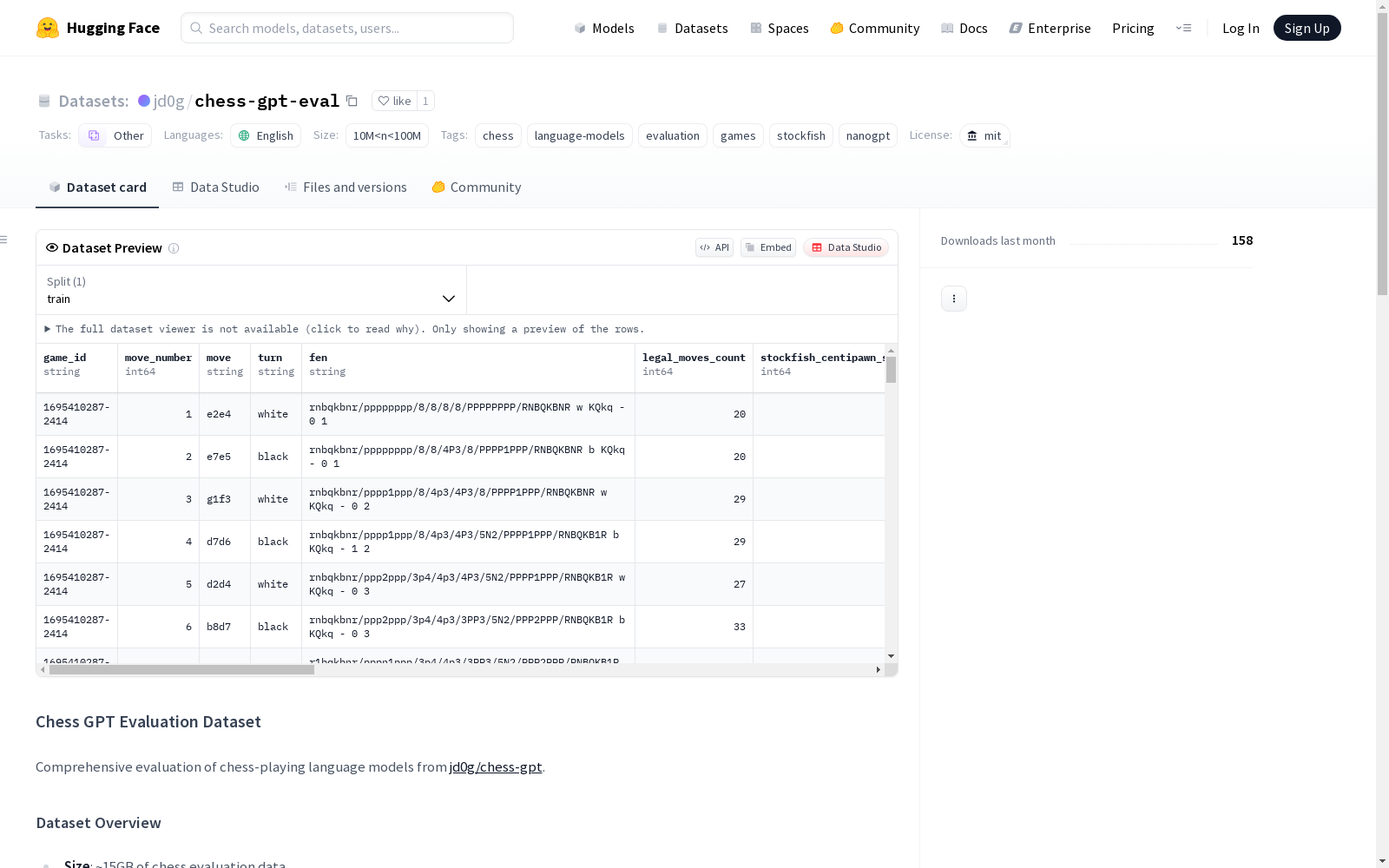Click the games tag
This screenshot has height=868, width=1389.
(738, 135)
